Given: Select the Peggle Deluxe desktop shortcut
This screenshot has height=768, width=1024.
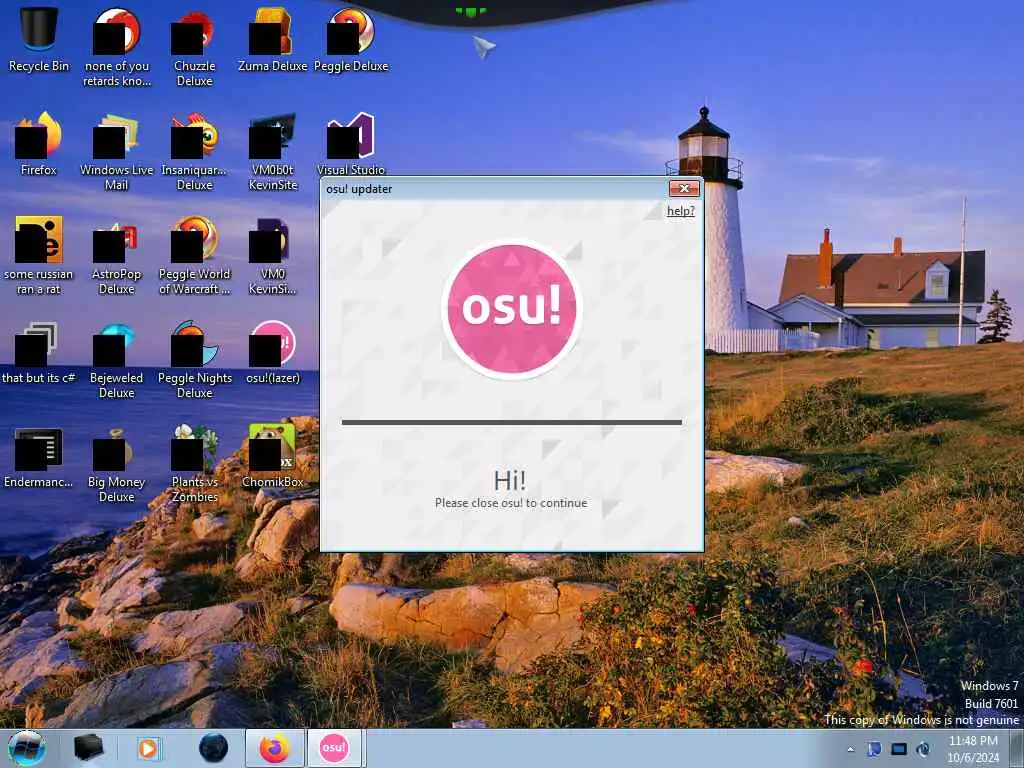Looking at the screenshot, I should tap(351, 39).
